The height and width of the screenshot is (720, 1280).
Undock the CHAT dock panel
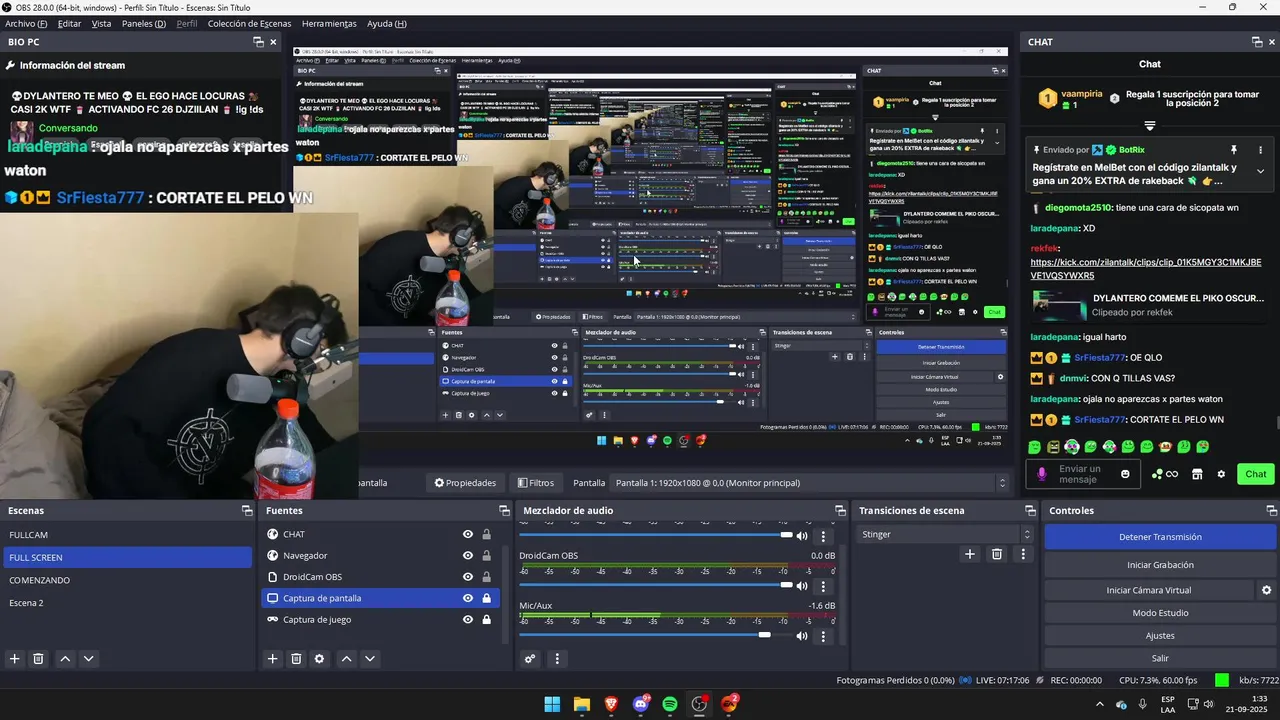click(x=1257, y=42)
